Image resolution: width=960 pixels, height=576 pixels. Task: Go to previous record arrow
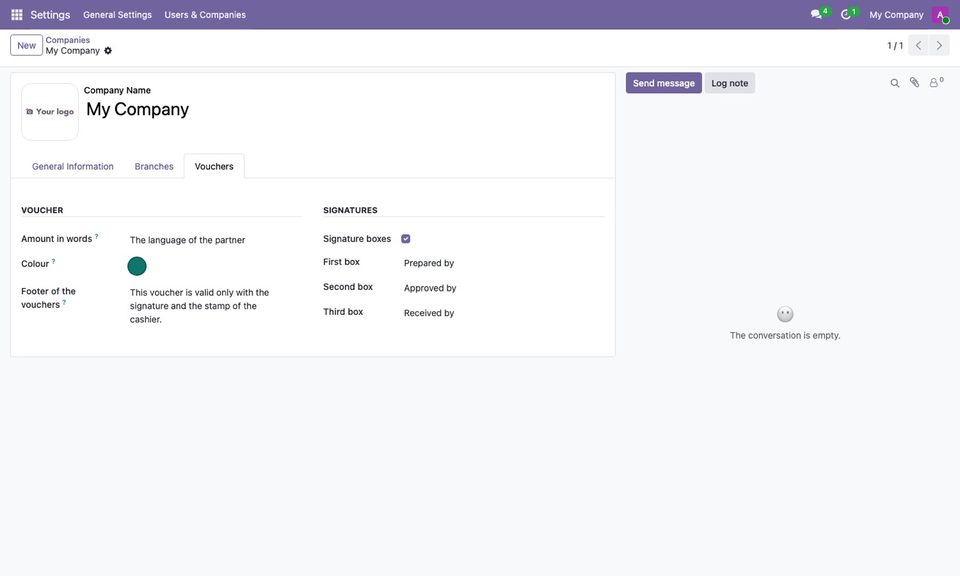[x=918, y=45]
